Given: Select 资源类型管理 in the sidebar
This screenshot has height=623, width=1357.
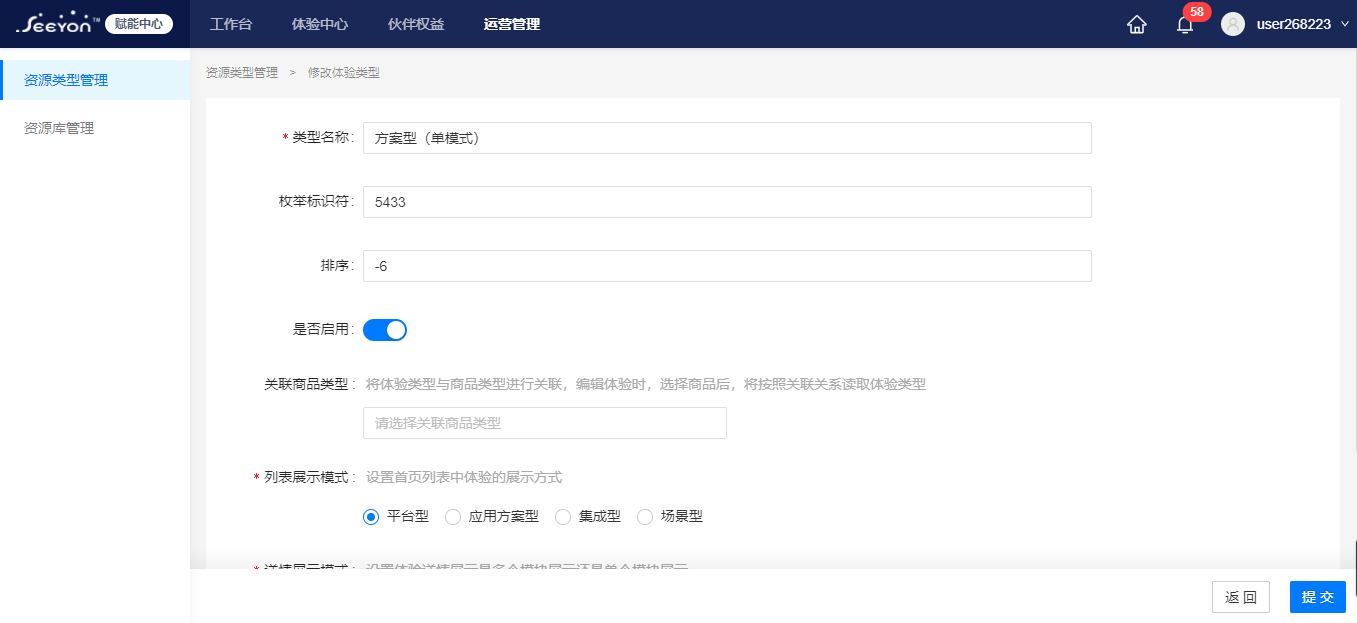Looking at the screenshot, I should pos(95,80).
